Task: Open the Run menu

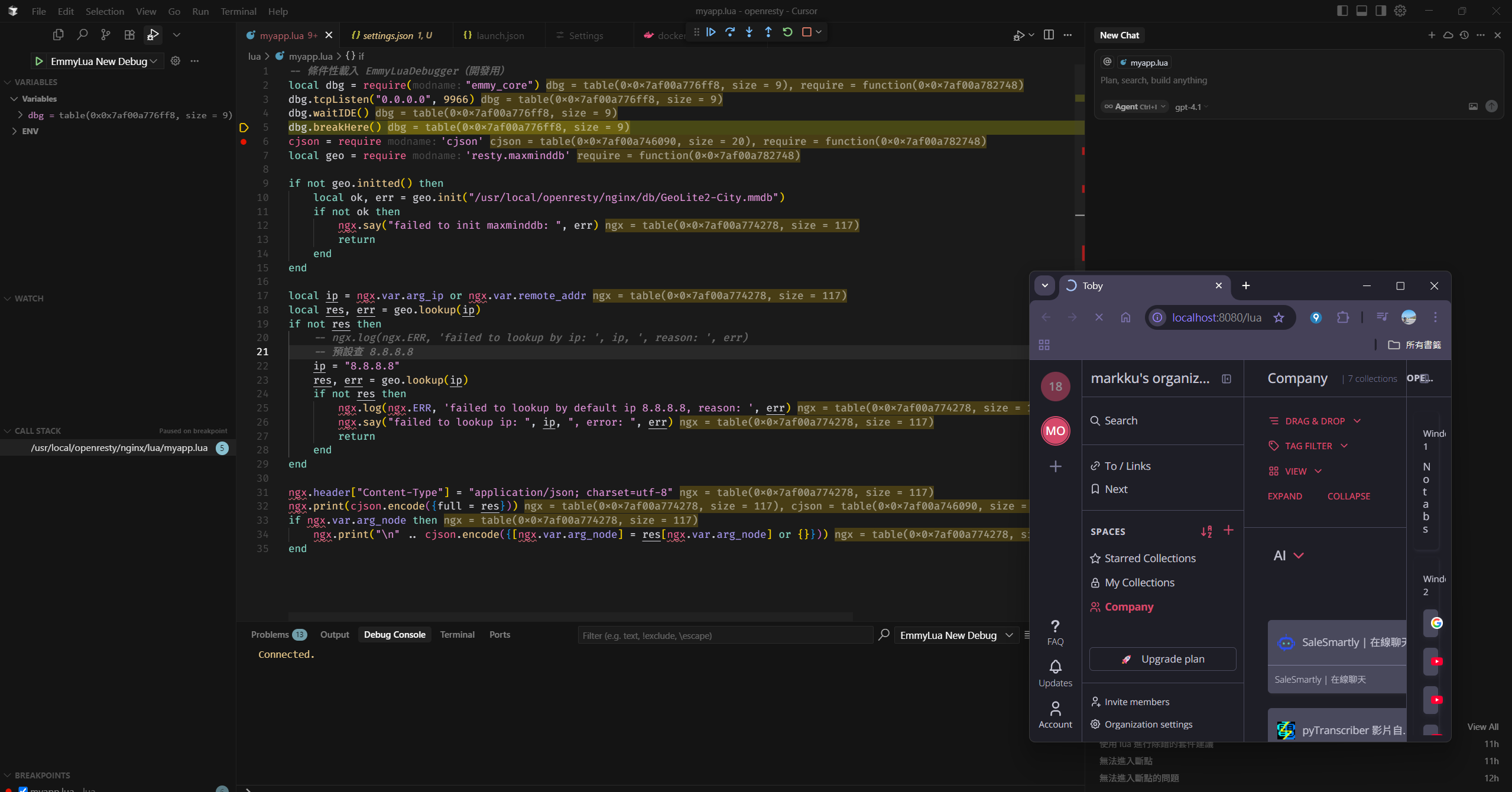Action: pyautogui.click(x=200, y=11)
